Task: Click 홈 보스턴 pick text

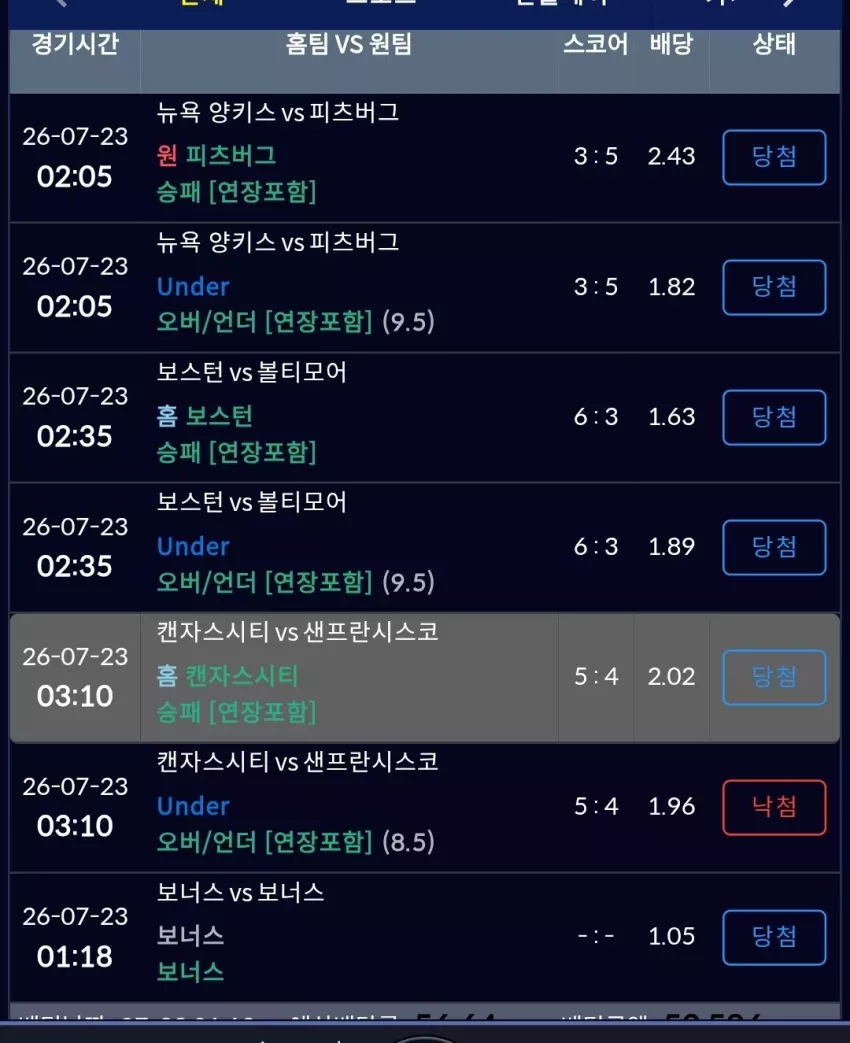Action: [x=205, y=416]
